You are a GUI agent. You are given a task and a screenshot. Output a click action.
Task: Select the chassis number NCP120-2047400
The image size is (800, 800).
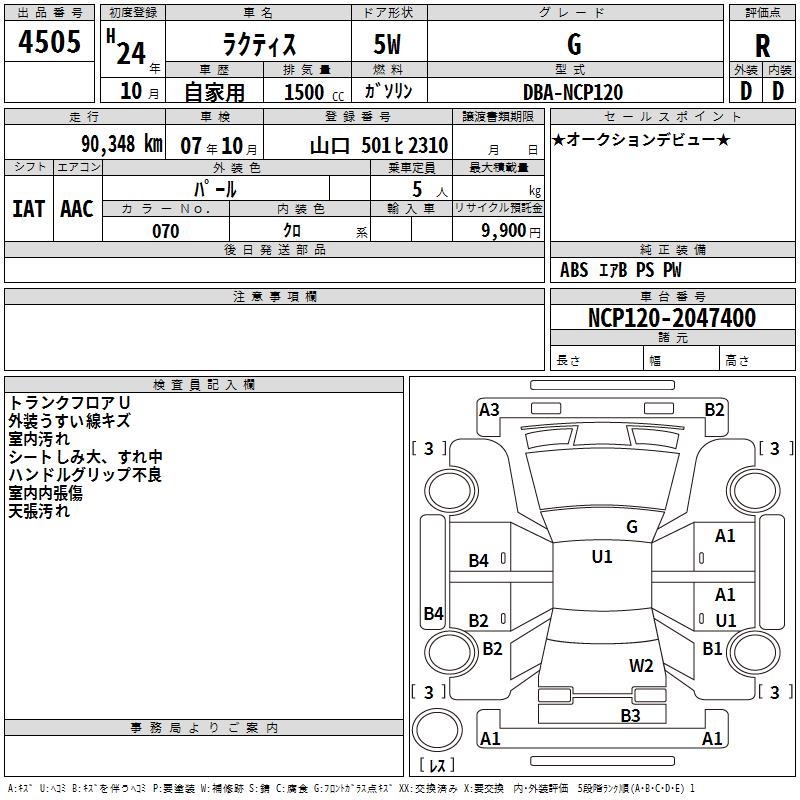pyautogui.click(x=672, y=317)
